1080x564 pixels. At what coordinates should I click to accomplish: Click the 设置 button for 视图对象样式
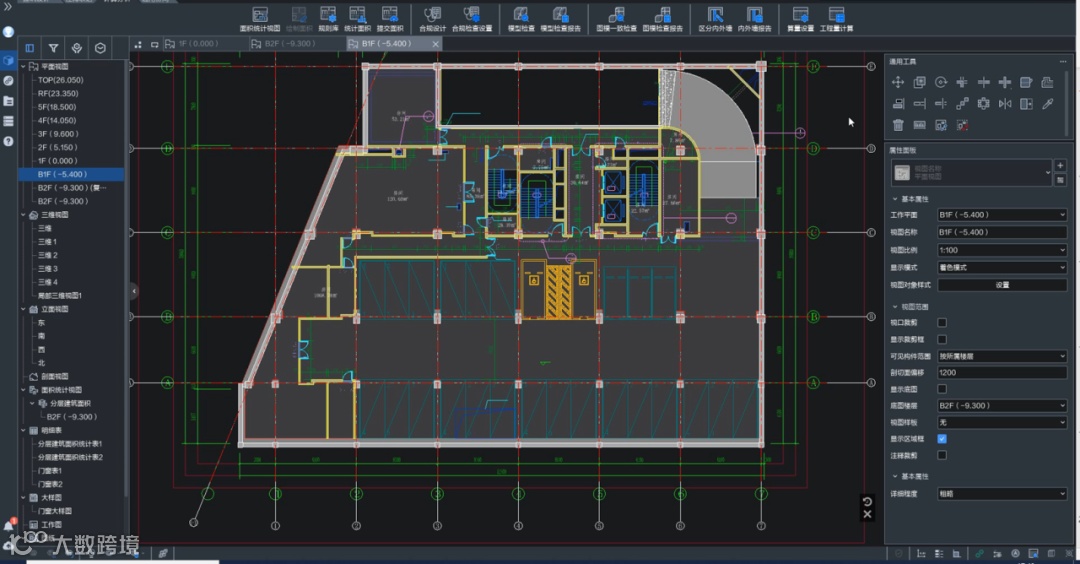tap(1002, 285)
